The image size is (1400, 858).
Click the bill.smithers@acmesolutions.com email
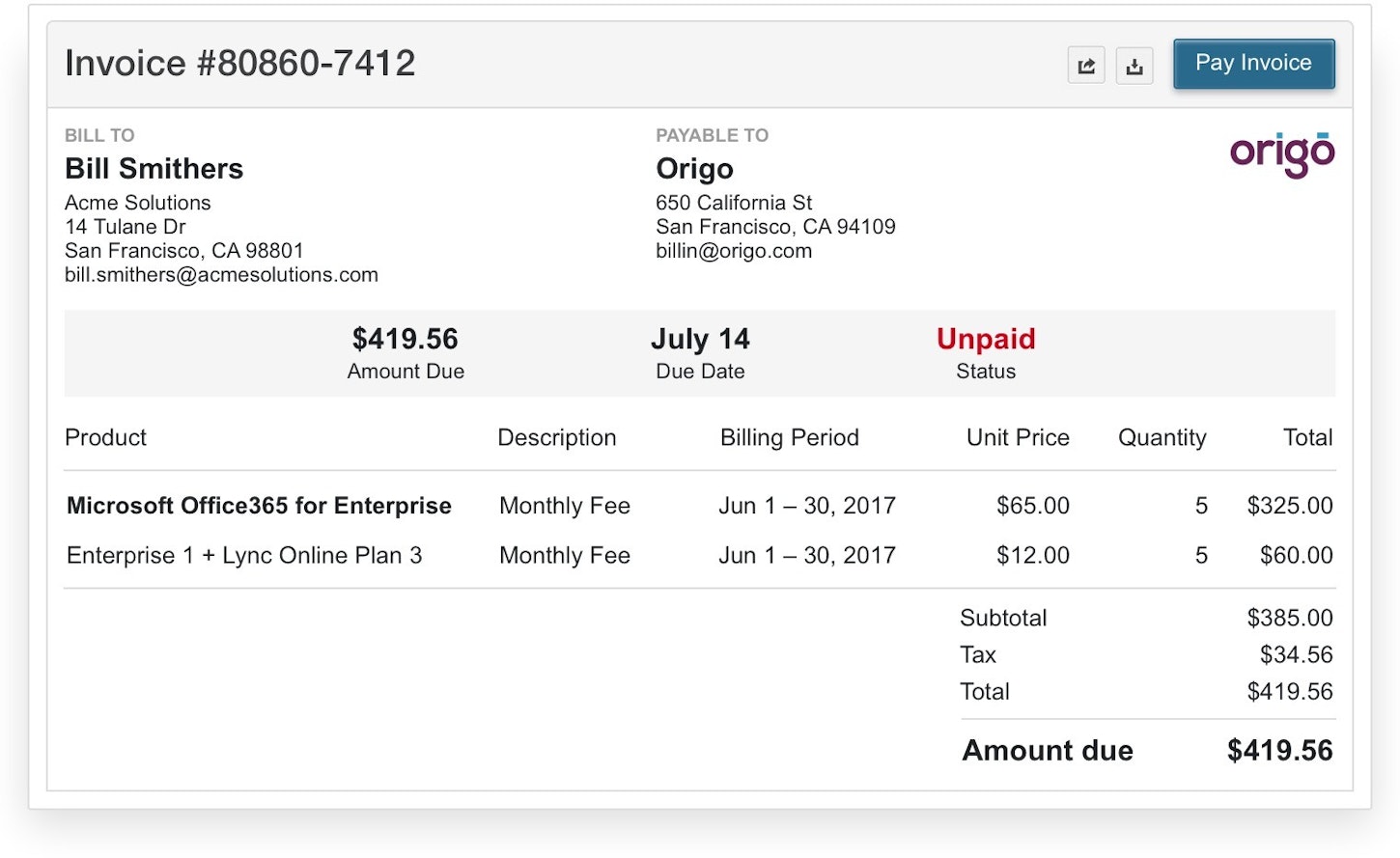click(x=221, y=275)
